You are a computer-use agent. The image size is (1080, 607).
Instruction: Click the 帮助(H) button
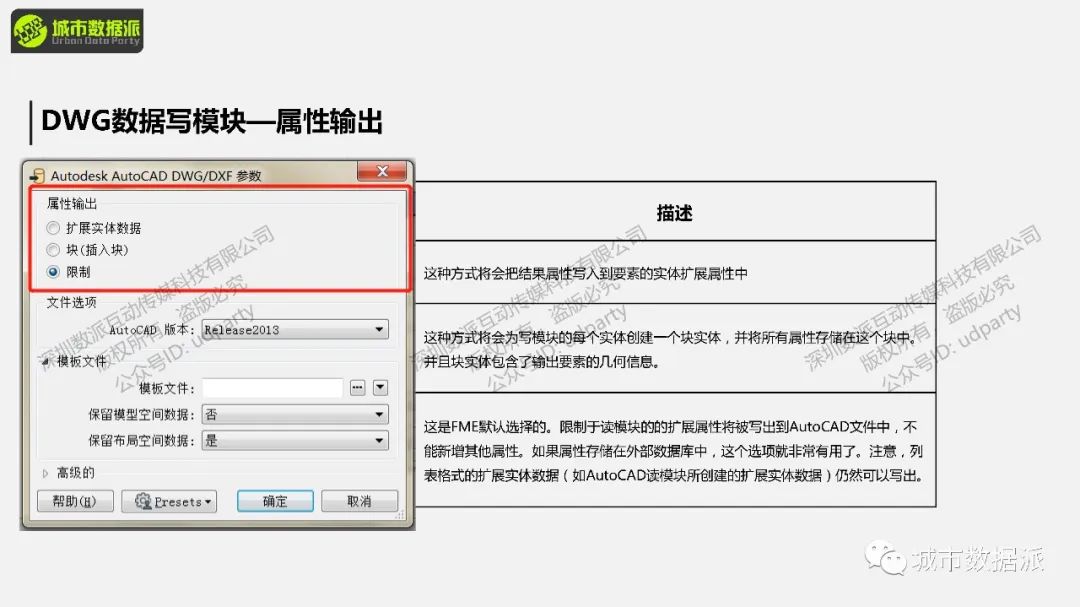(75, 502)
